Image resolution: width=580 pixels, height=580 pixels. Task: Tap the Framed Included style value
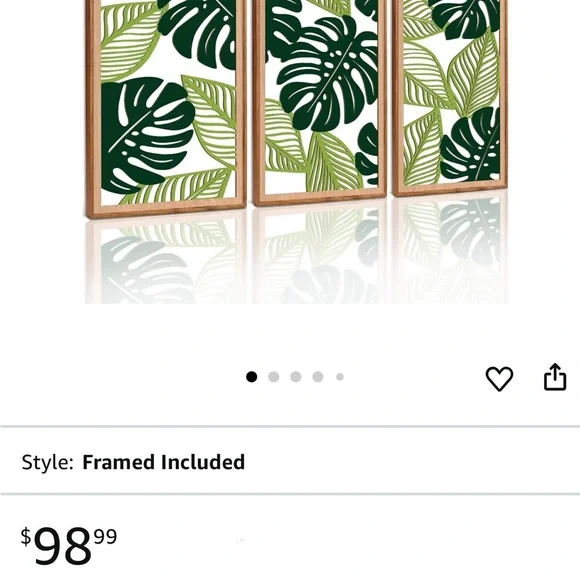[163, 462]
